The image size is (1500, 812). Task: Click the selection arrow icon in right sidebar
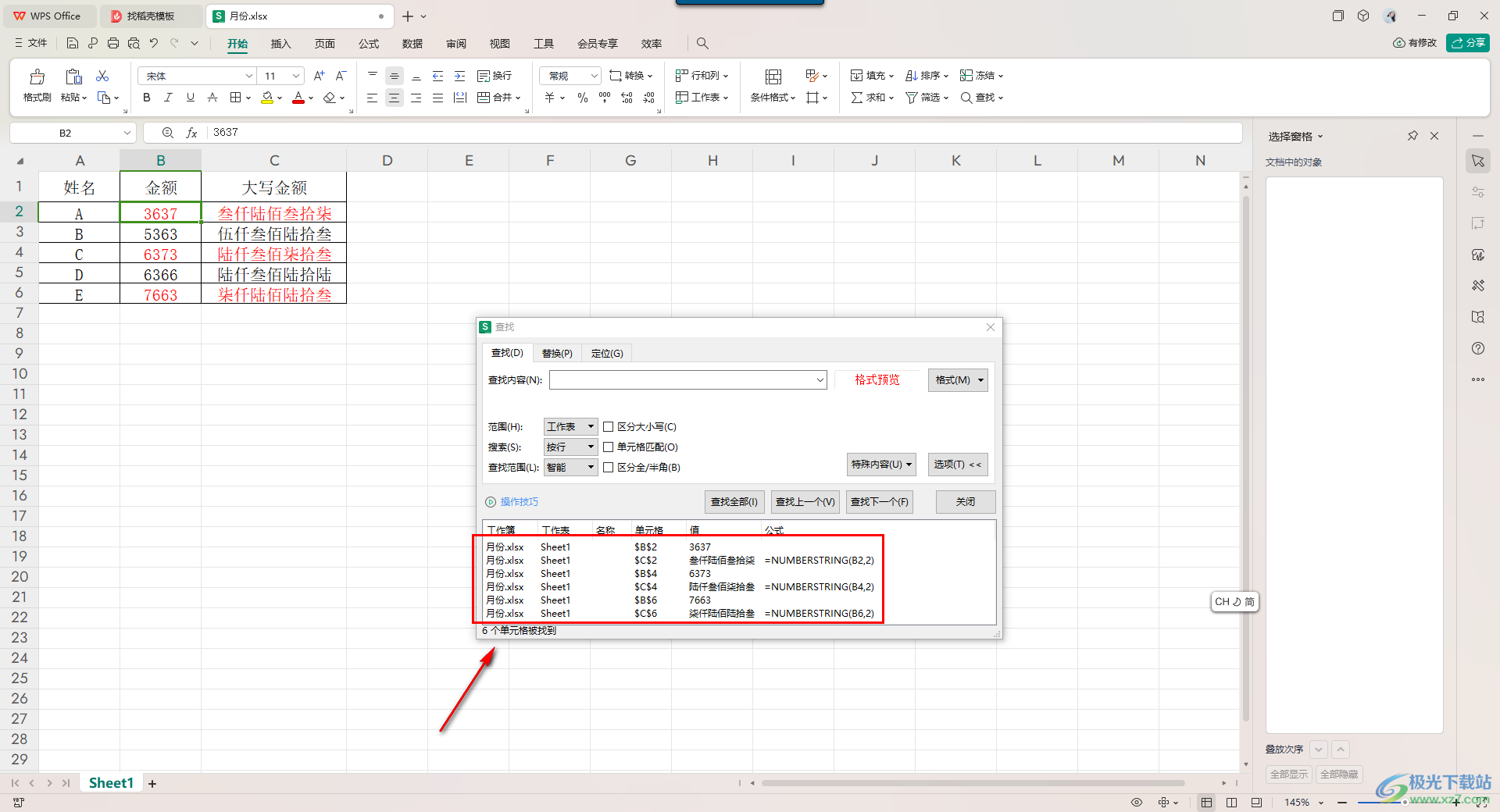(1478, 161)
